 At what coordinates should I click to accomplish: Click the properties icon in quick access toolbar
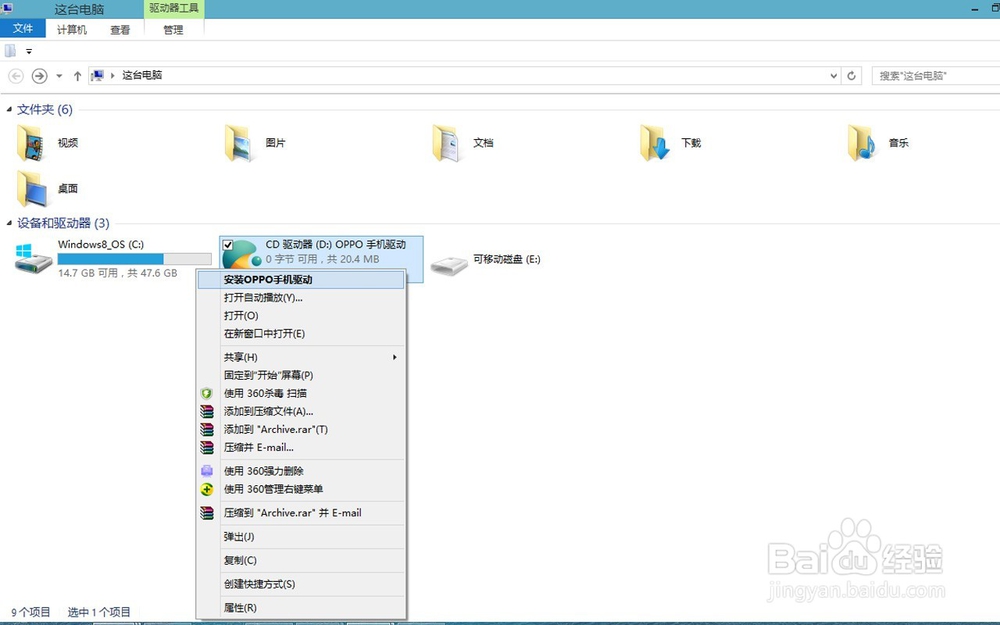coord(10,51)
